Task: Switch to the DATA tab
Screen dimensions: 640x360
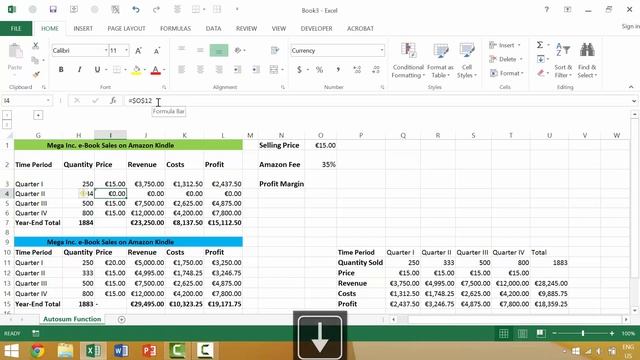Action: pos(213,29)
